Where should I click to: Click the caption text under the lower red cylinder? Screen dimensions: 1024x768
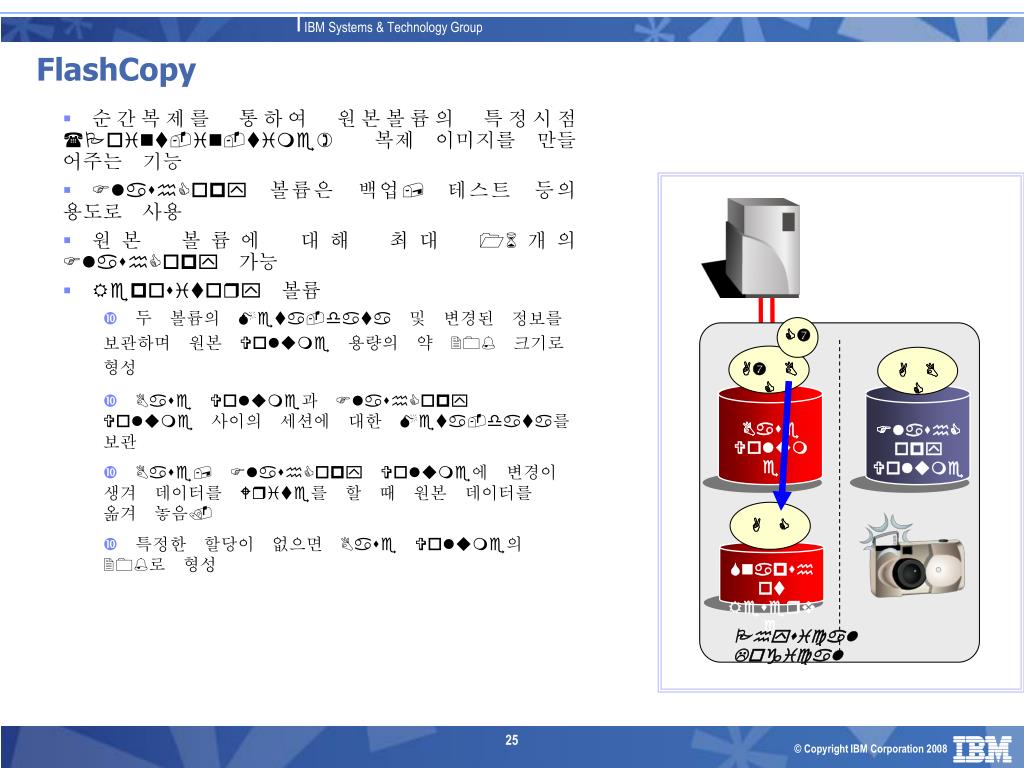[795, 645]
